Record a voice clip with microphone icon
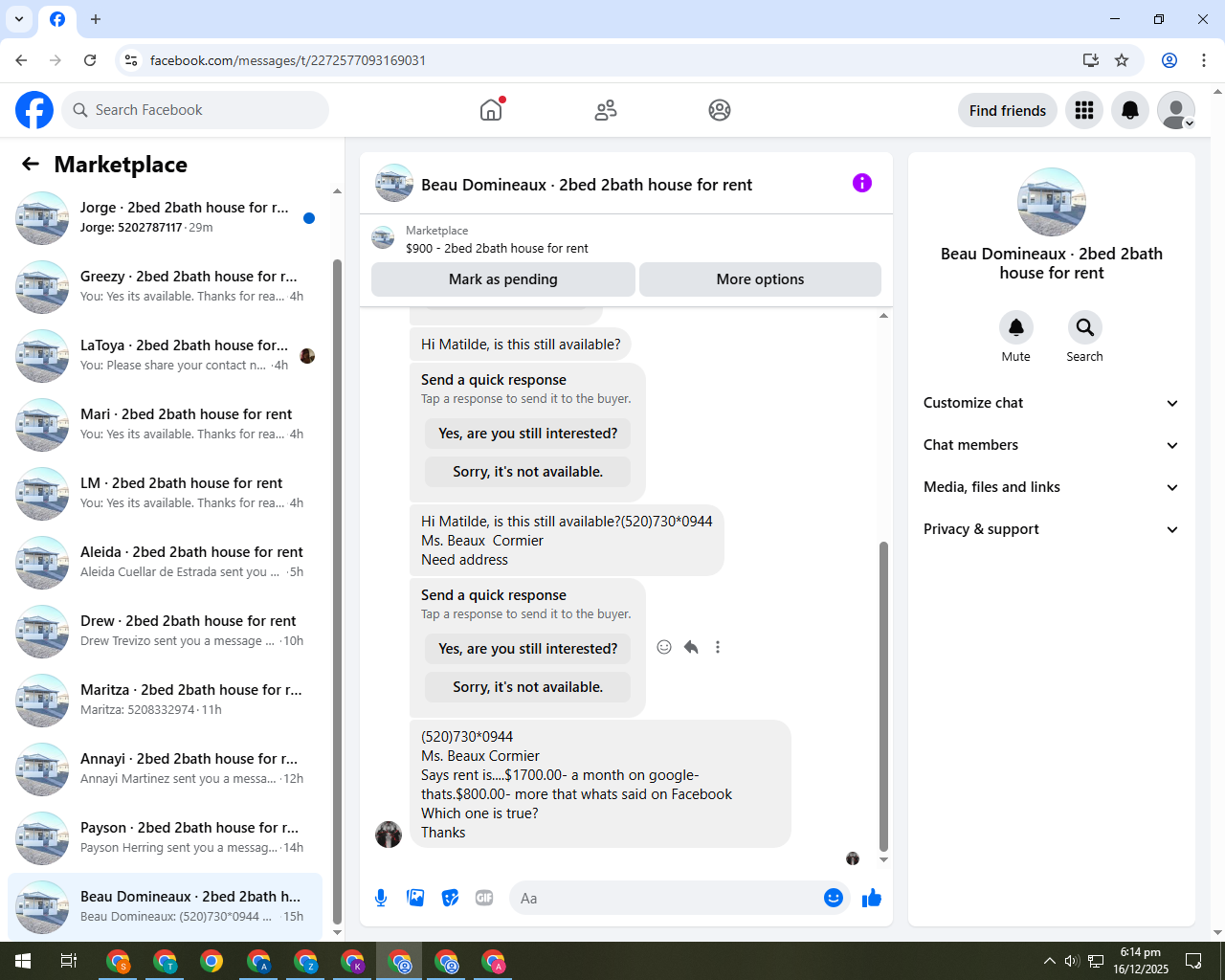This screenshot has width=1225, height=980. pos(381,898)
